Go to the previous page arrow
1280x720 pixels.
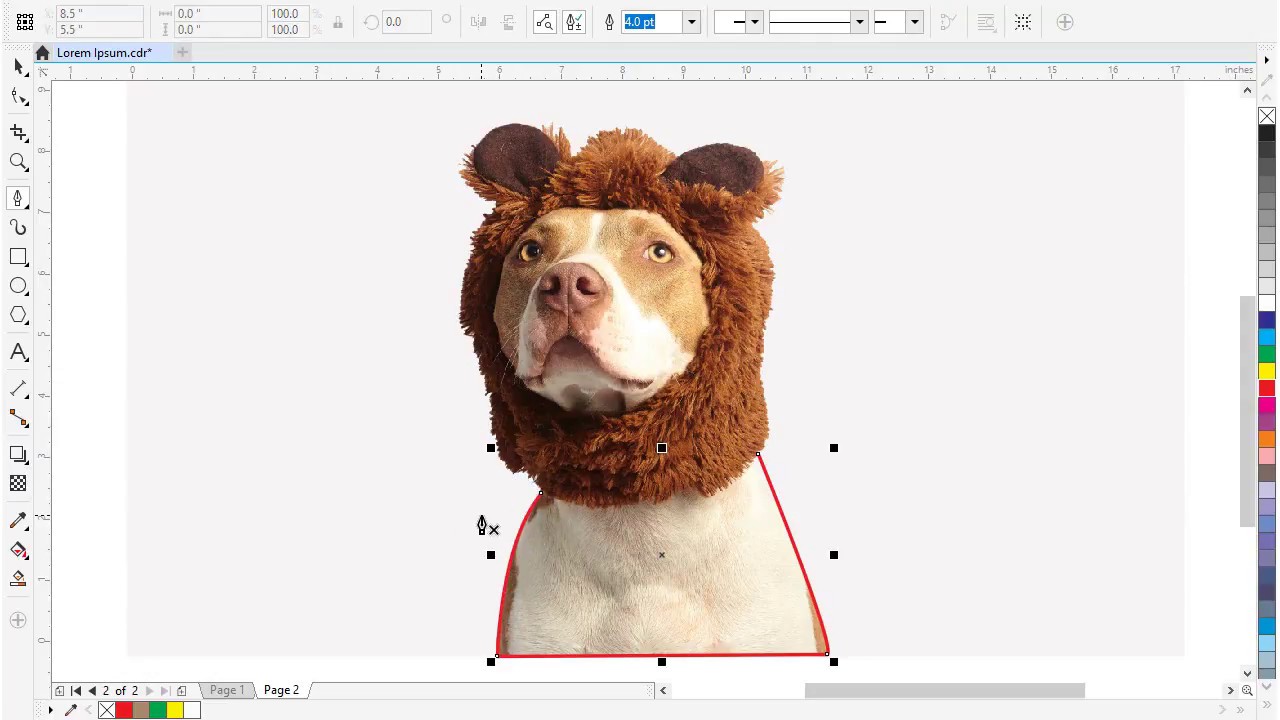point(92,690)
